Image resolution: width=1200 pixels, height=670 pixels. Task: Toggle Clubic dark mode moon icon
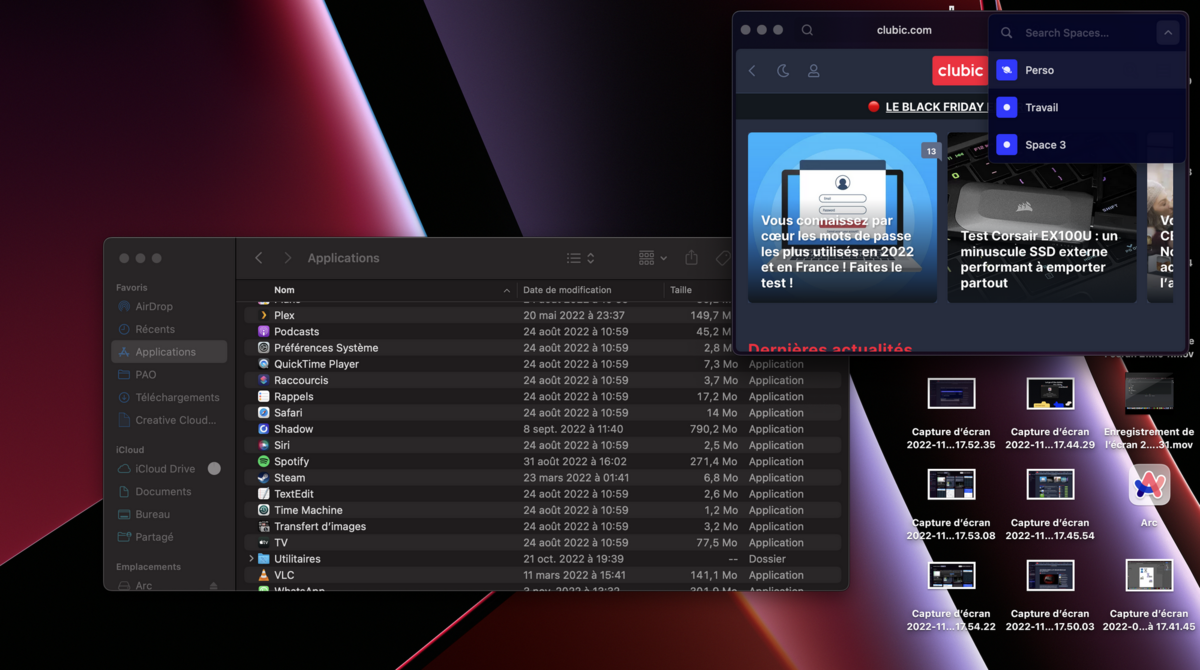[x=783, y=71]
